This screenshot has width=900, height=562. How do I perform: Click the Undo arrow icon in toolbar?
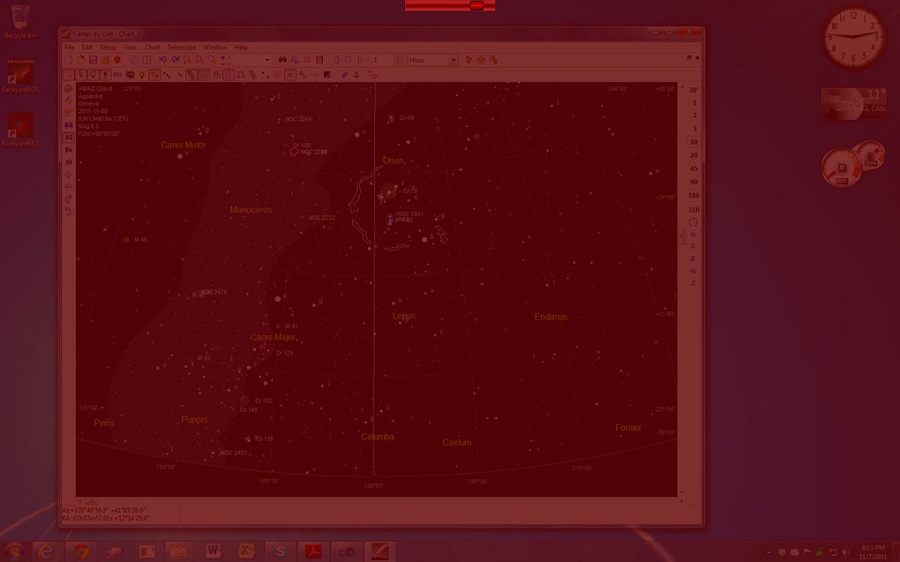pos(163,60)
